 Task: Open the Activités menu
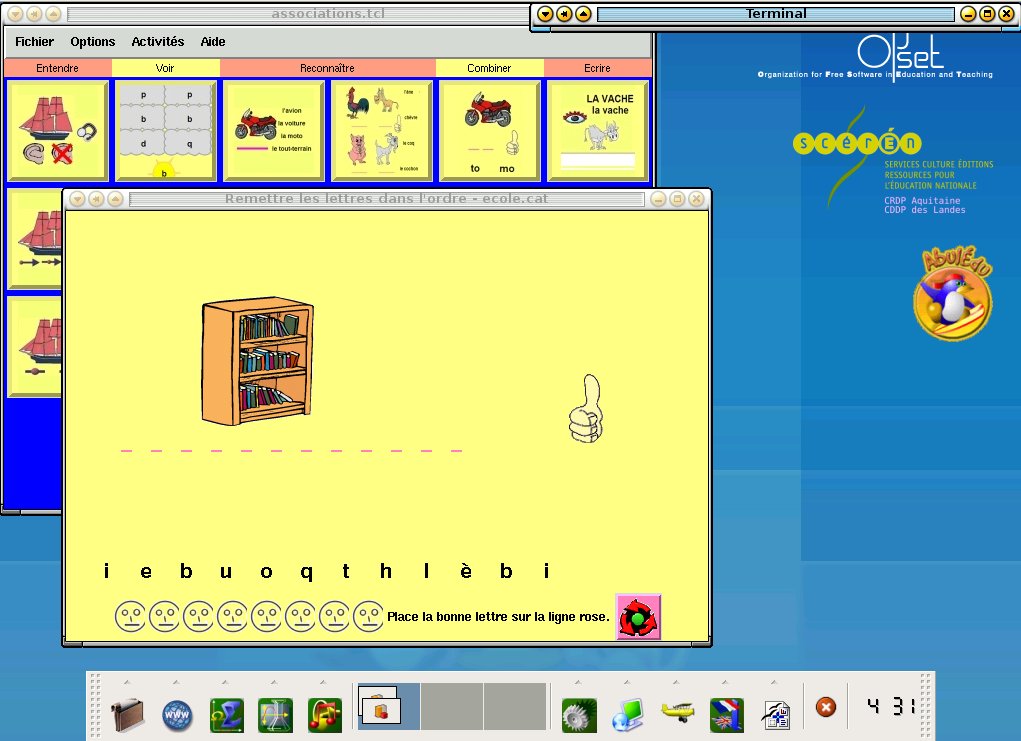tap(158, 42)
